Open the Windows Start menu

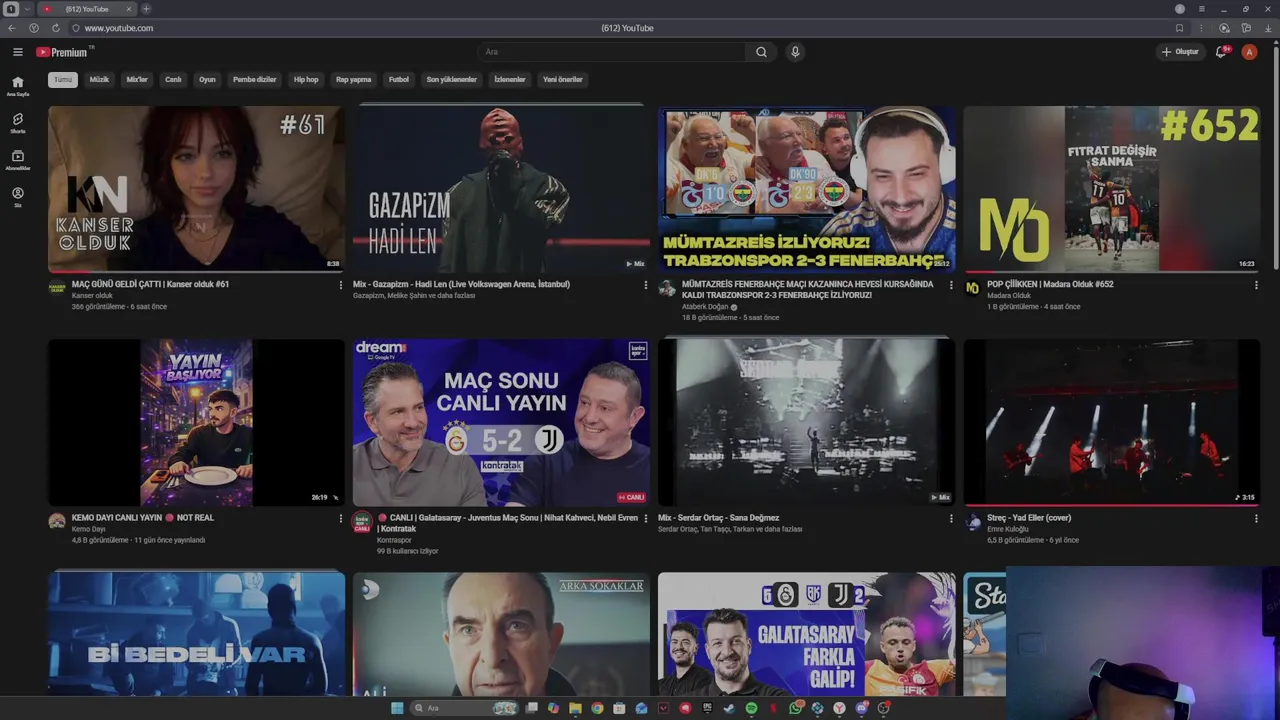tap(397, 708)
